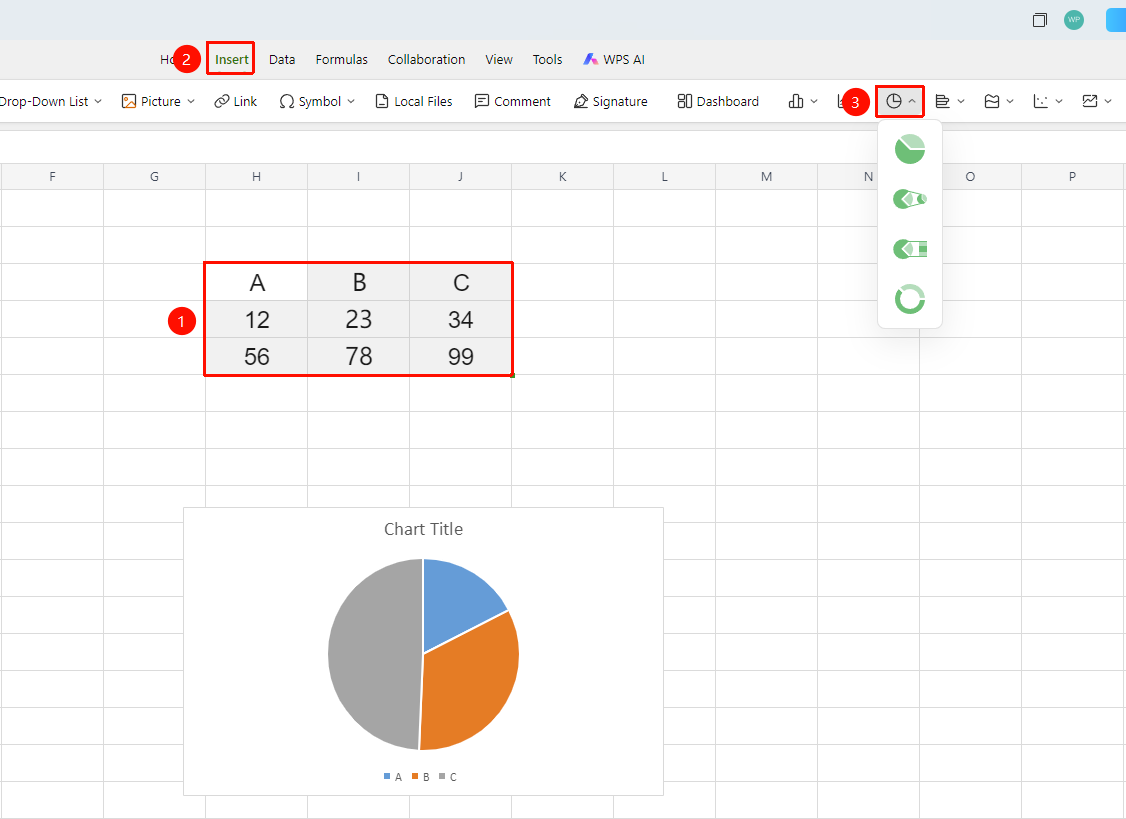Open the Dashboard tool
Viewport: 1126px width, 819px height.
point(718,101)
